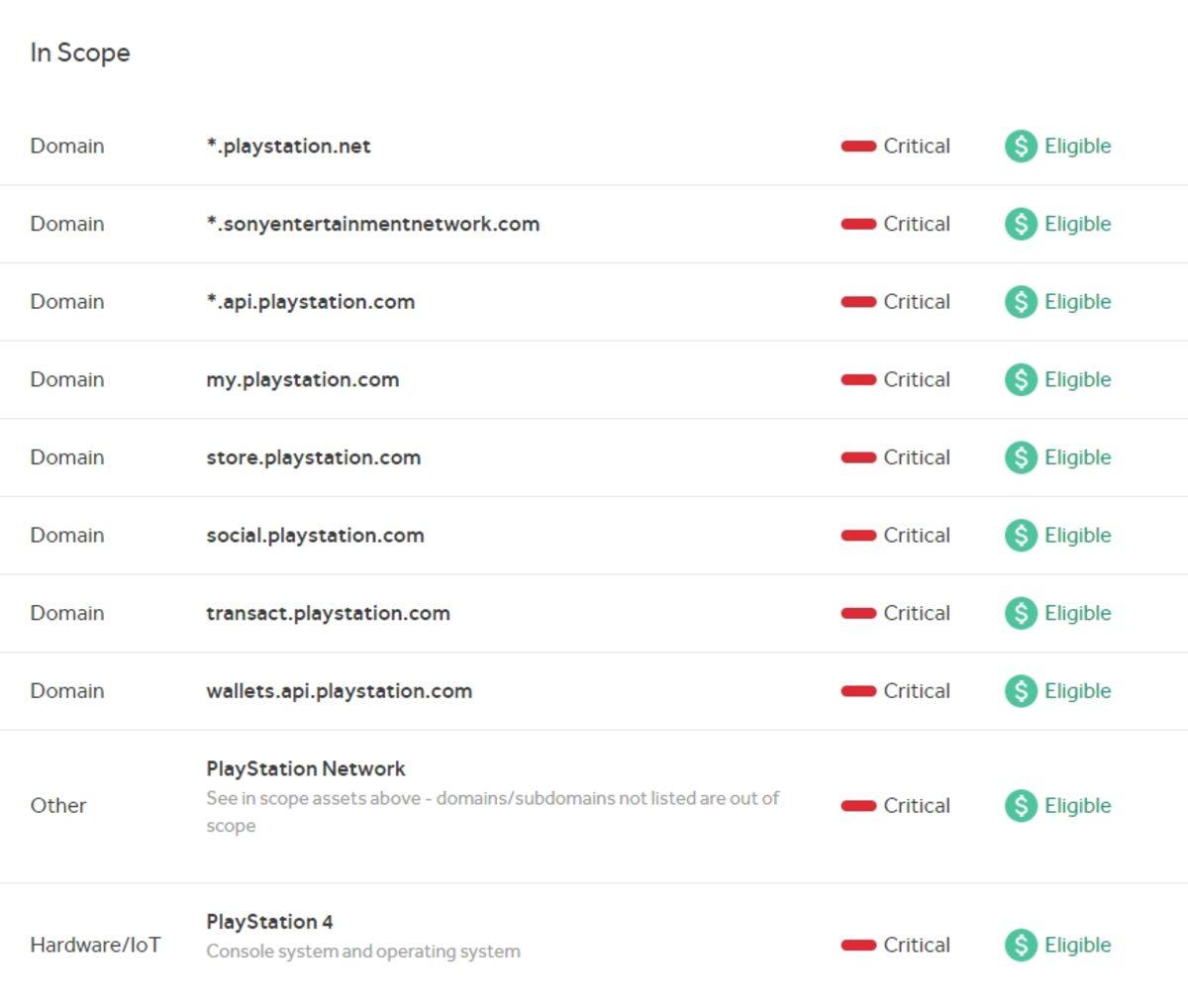Click Eligible label for wallets.api.playstation.com
Screen dimensions: 1188x1008
point(1077,691)
